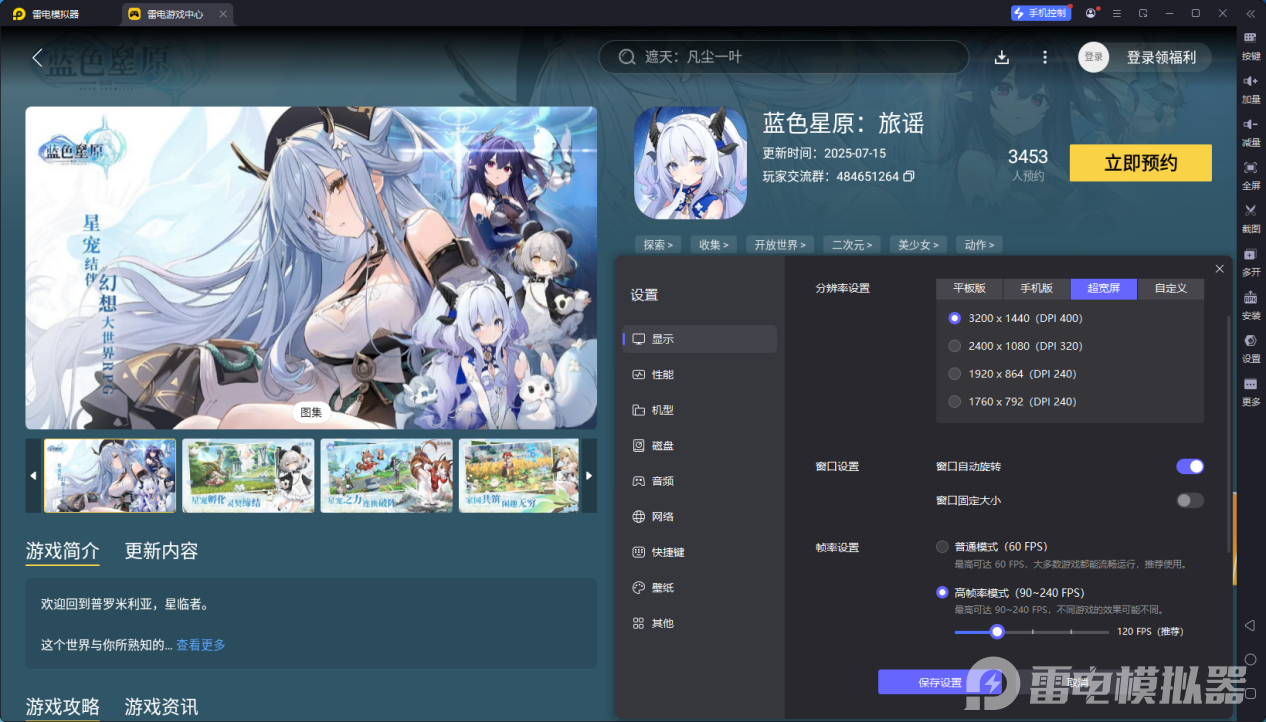Open 性能 settings category
The image size is (1266, 722).
[x=699, y=374]
